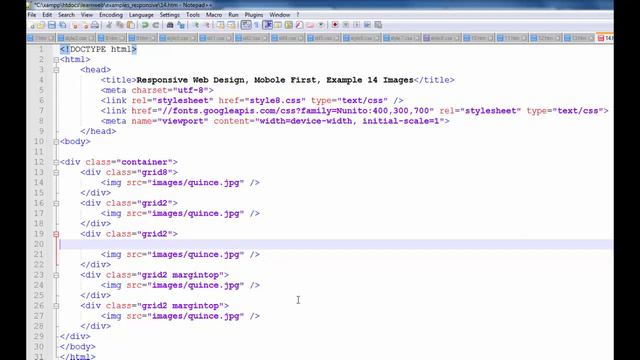
Task: Click the Zoom In toolbar icon
Action: 196,25
